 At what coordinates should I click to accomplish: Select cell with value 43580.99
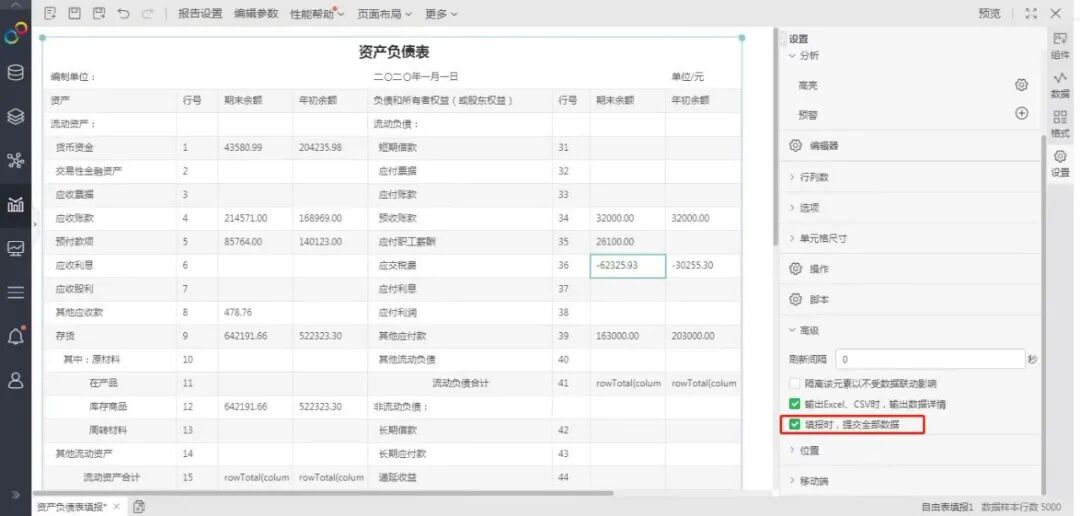(x=256, y=147)
